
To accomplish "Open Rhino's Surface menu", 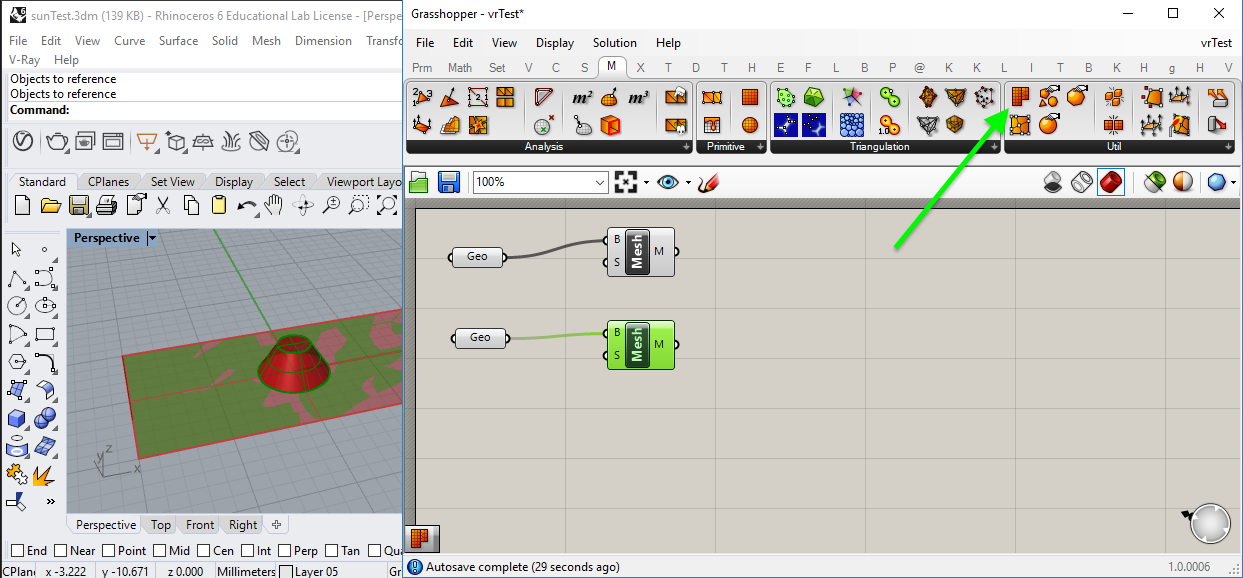I will click(x=178, y=41).
